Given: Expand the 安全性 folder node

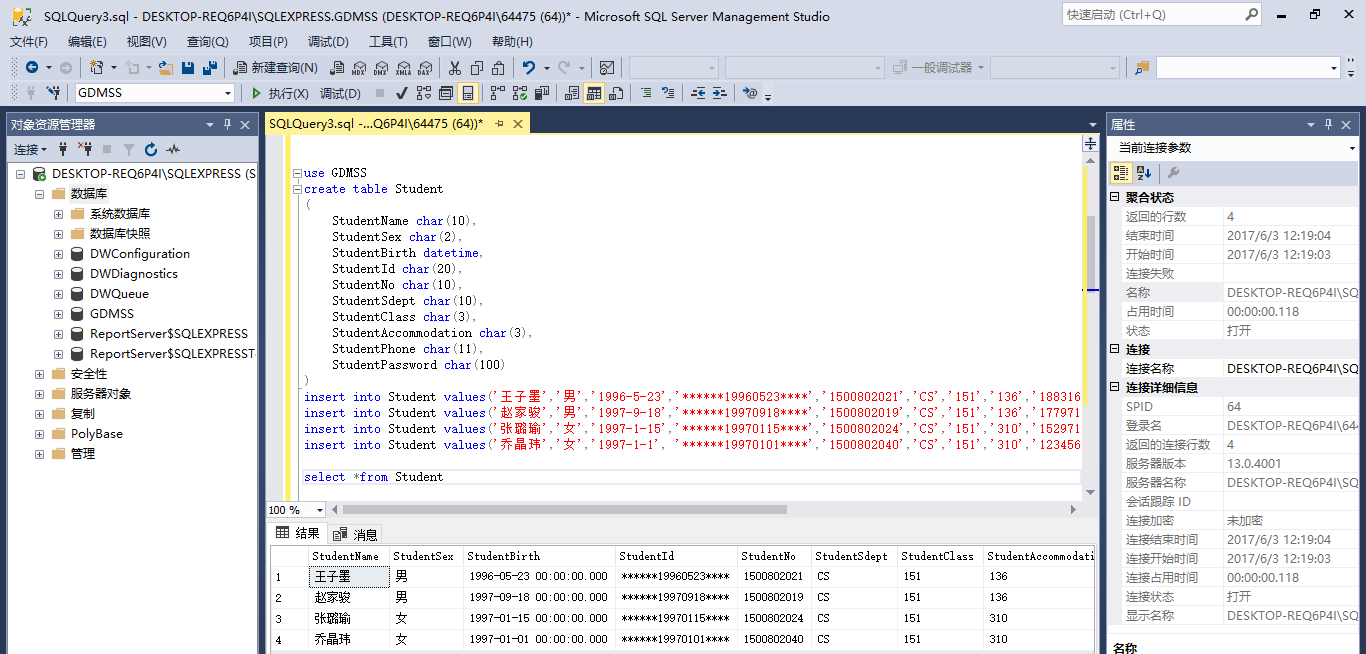Looking at the screenshot, I should [x=39, y=374].
